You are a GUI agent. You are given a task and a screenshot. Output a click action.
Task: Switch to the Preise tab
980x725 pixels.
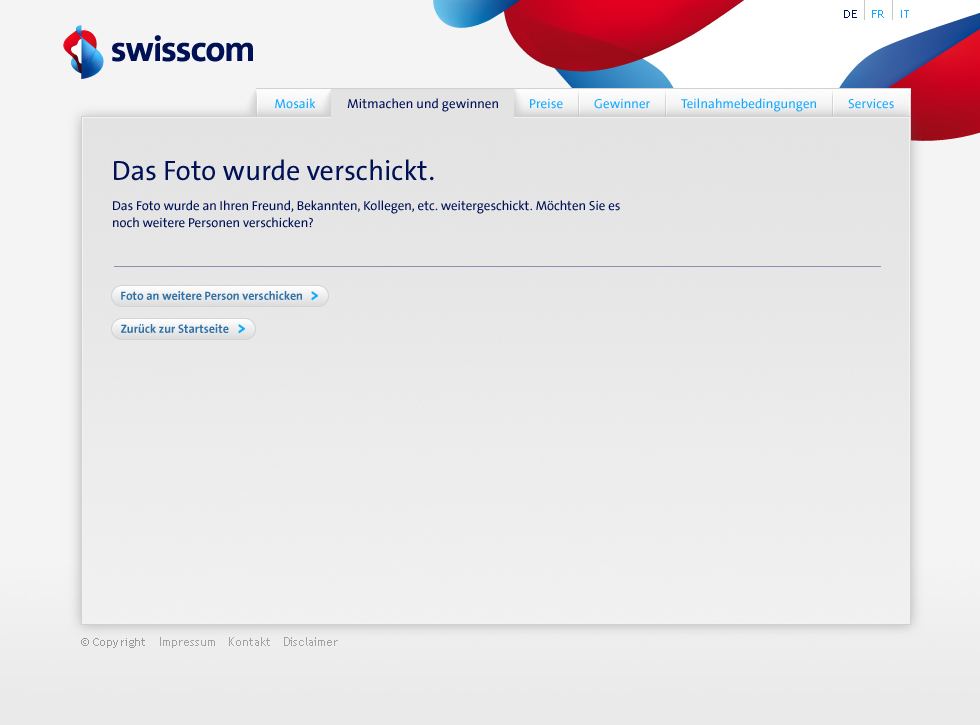(546, 104)
